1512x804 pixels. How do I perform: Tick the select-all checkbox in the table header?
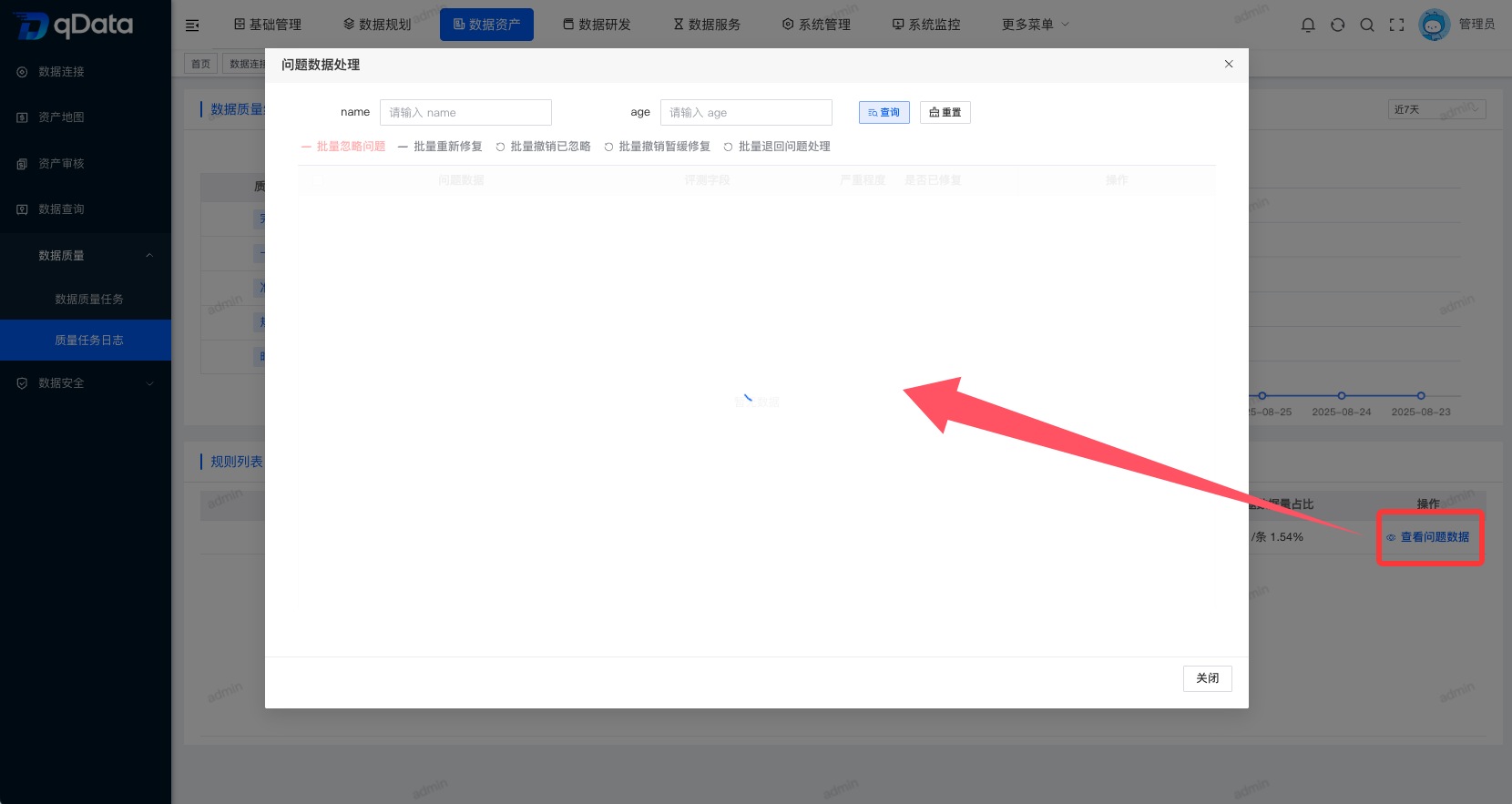click(316, 180)
